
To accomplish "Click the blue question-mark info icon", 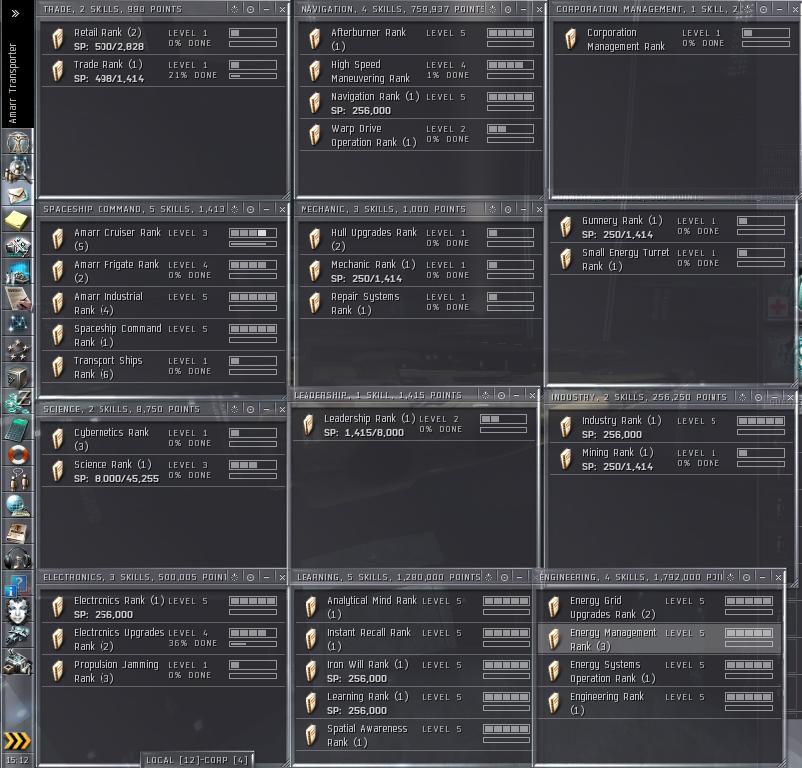I will click(x=18, y=584).
